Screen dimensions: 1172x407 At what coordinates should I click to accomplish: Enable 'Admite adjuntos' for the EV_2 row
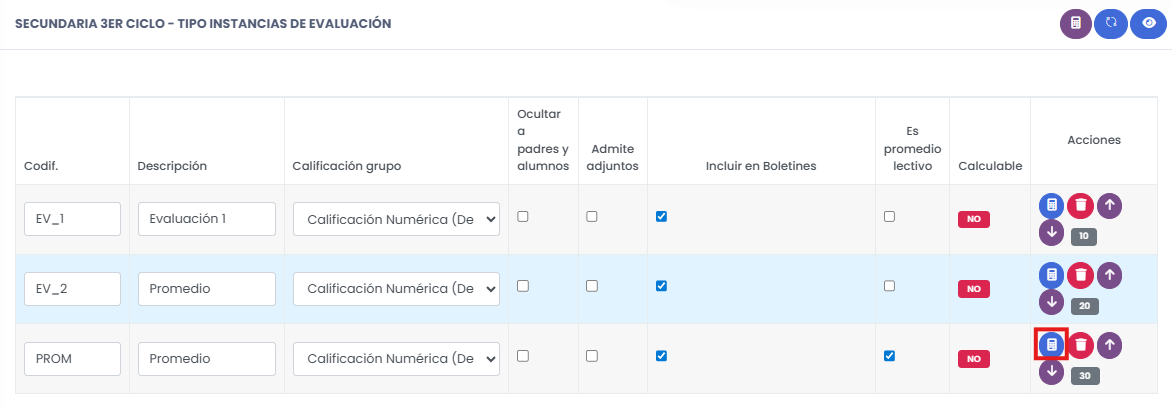(x=592, y=286)
